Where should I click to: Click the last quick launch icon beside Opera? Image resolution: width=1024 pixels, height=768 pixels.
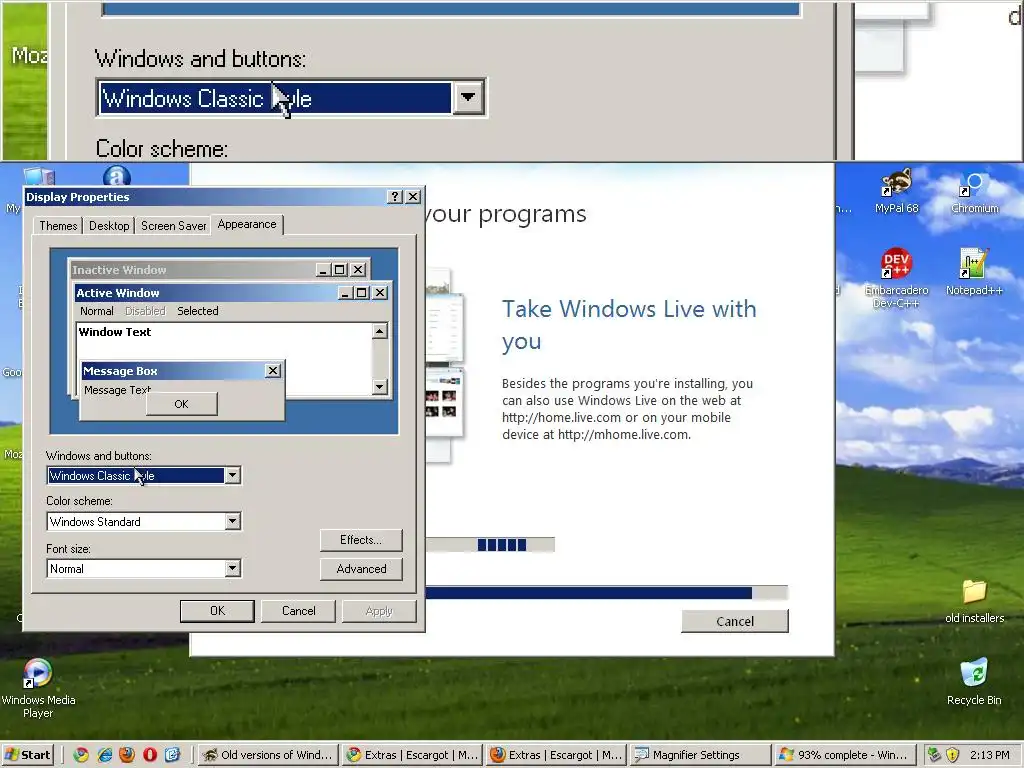[172, 755]
